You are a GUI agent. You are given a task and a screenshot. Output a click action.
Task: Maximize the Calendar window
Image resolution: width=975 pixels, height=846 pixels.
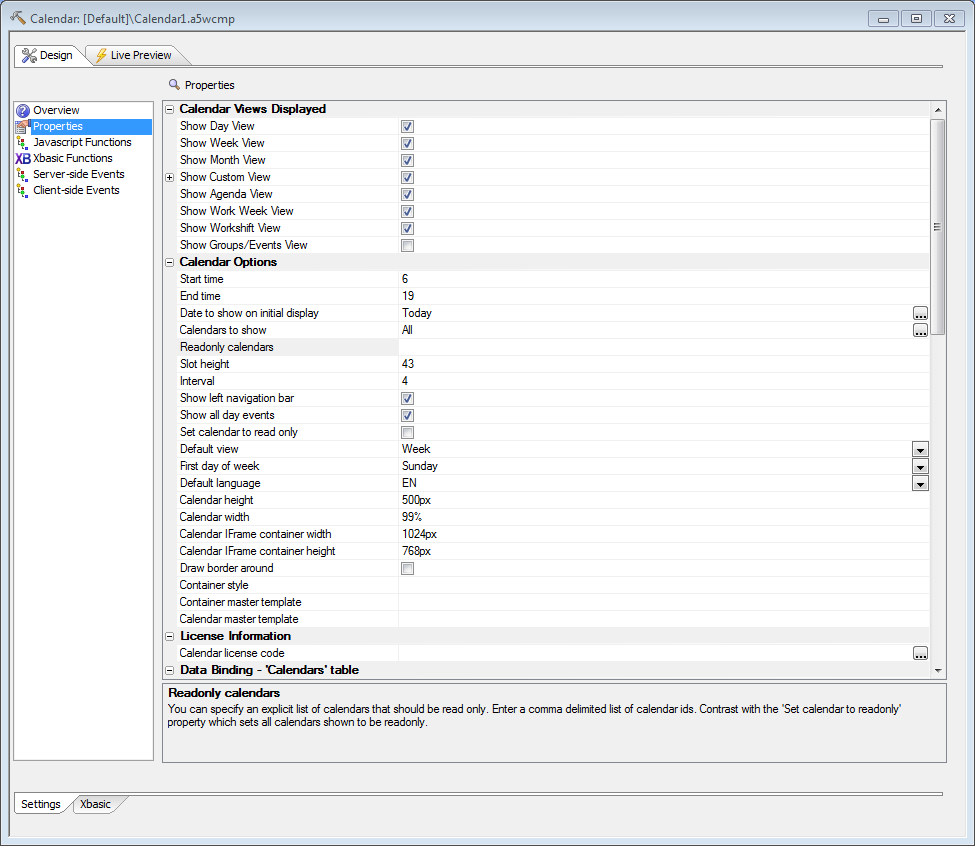tap(916, 19)
